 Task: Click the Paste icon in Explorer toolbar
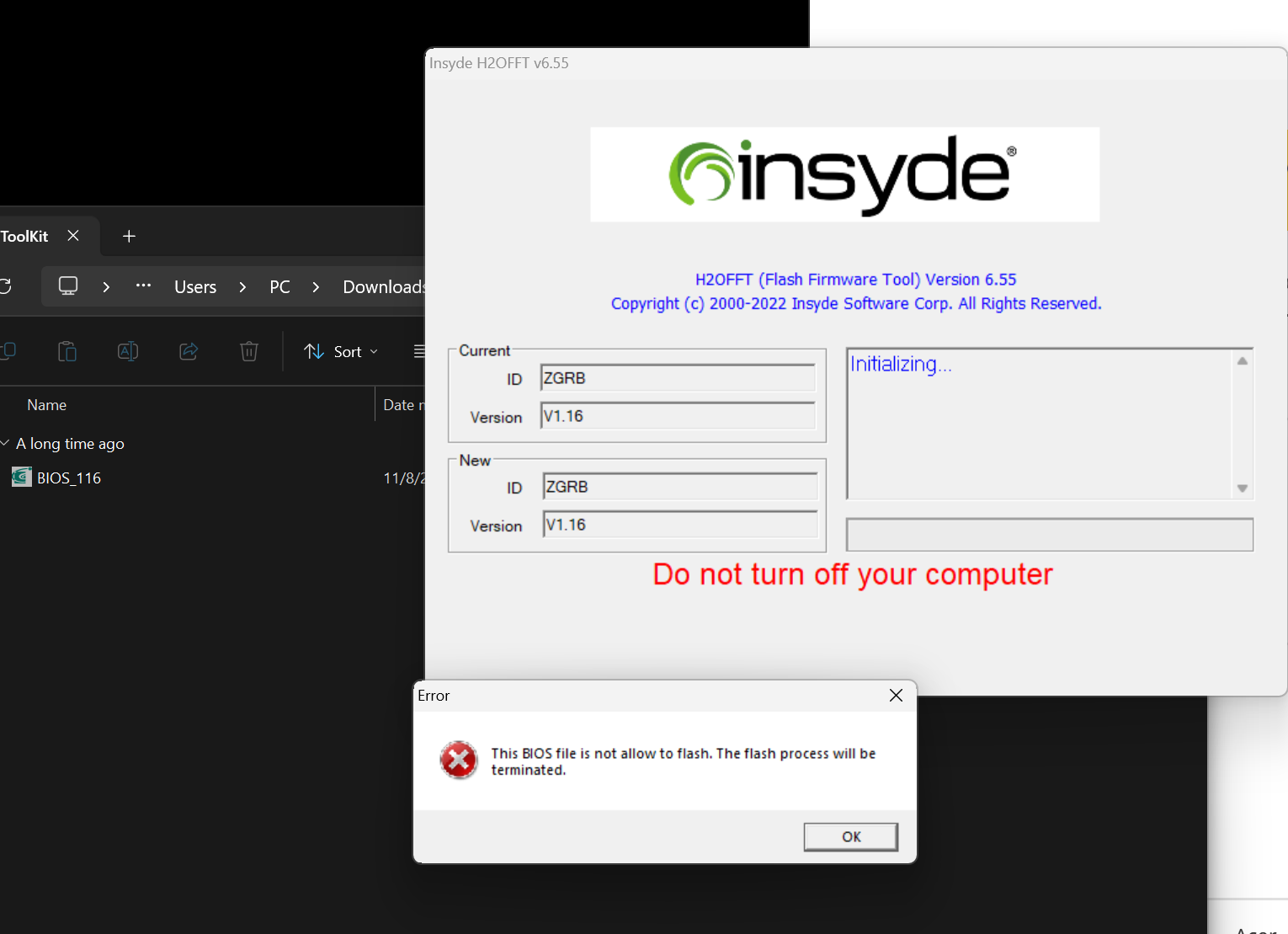[67, 351]
